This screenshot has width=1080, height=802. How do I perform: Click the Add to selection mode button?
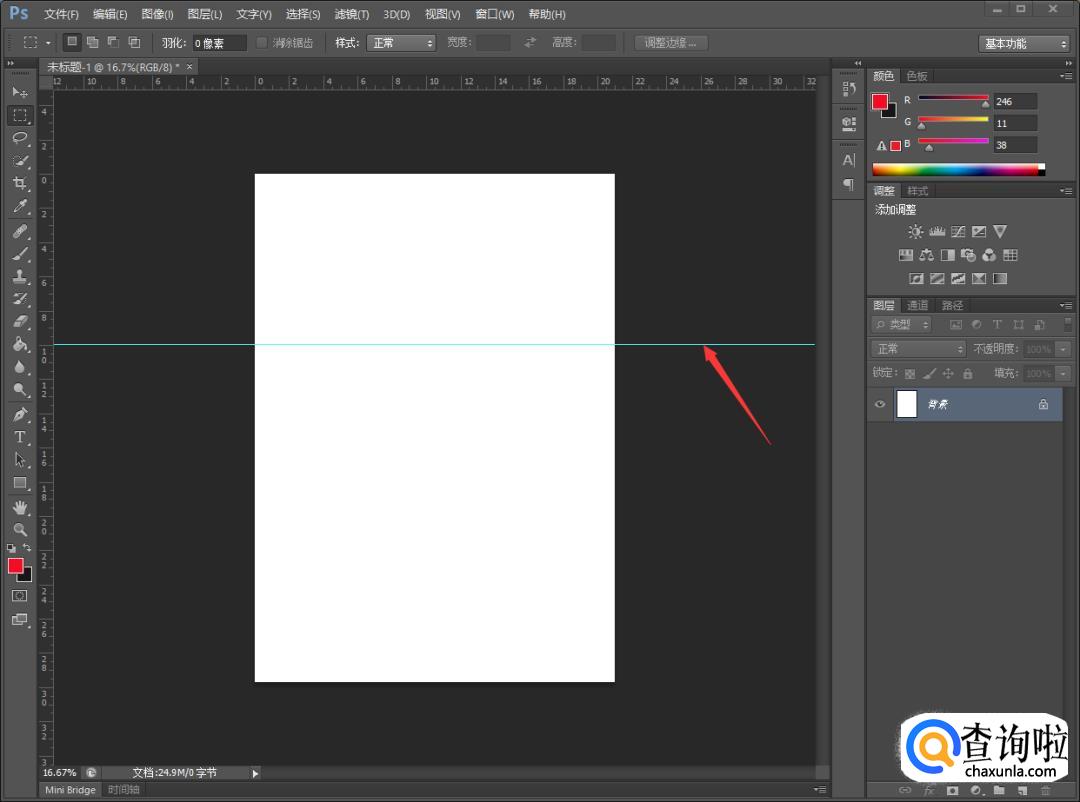pyautogui.click(x=92, y=43)
